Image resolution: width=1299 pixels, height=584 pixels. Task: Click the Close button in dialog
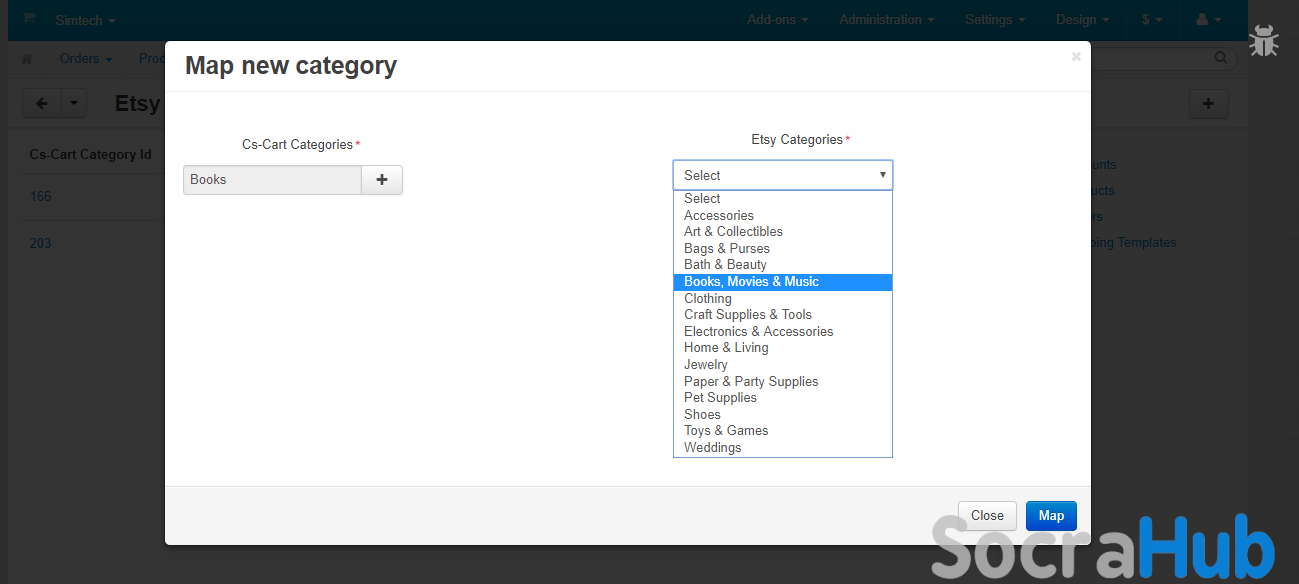point(987,516)
